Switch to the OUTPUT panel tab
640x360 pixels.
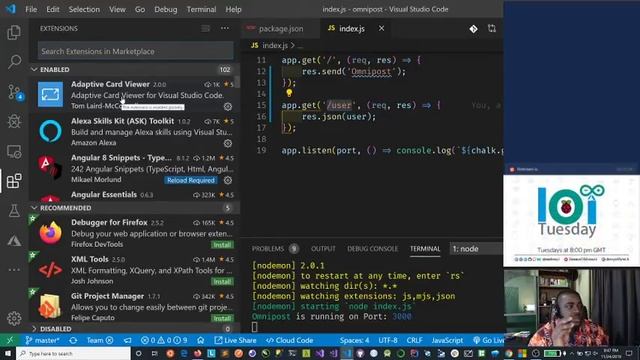(323, 249)
